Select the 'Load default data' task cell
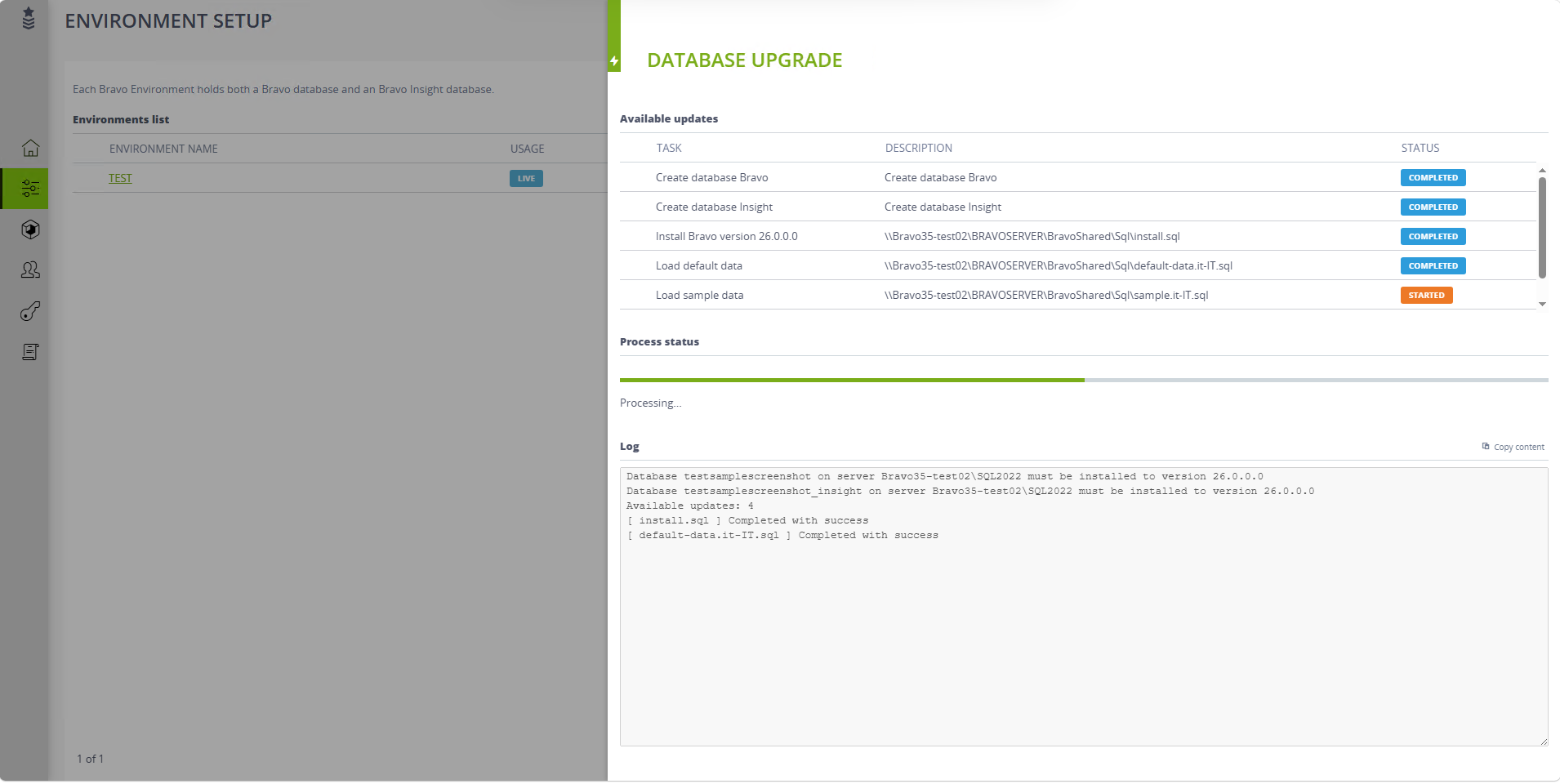This screenshot has height=784, width=1560. (x=698, y=265)
